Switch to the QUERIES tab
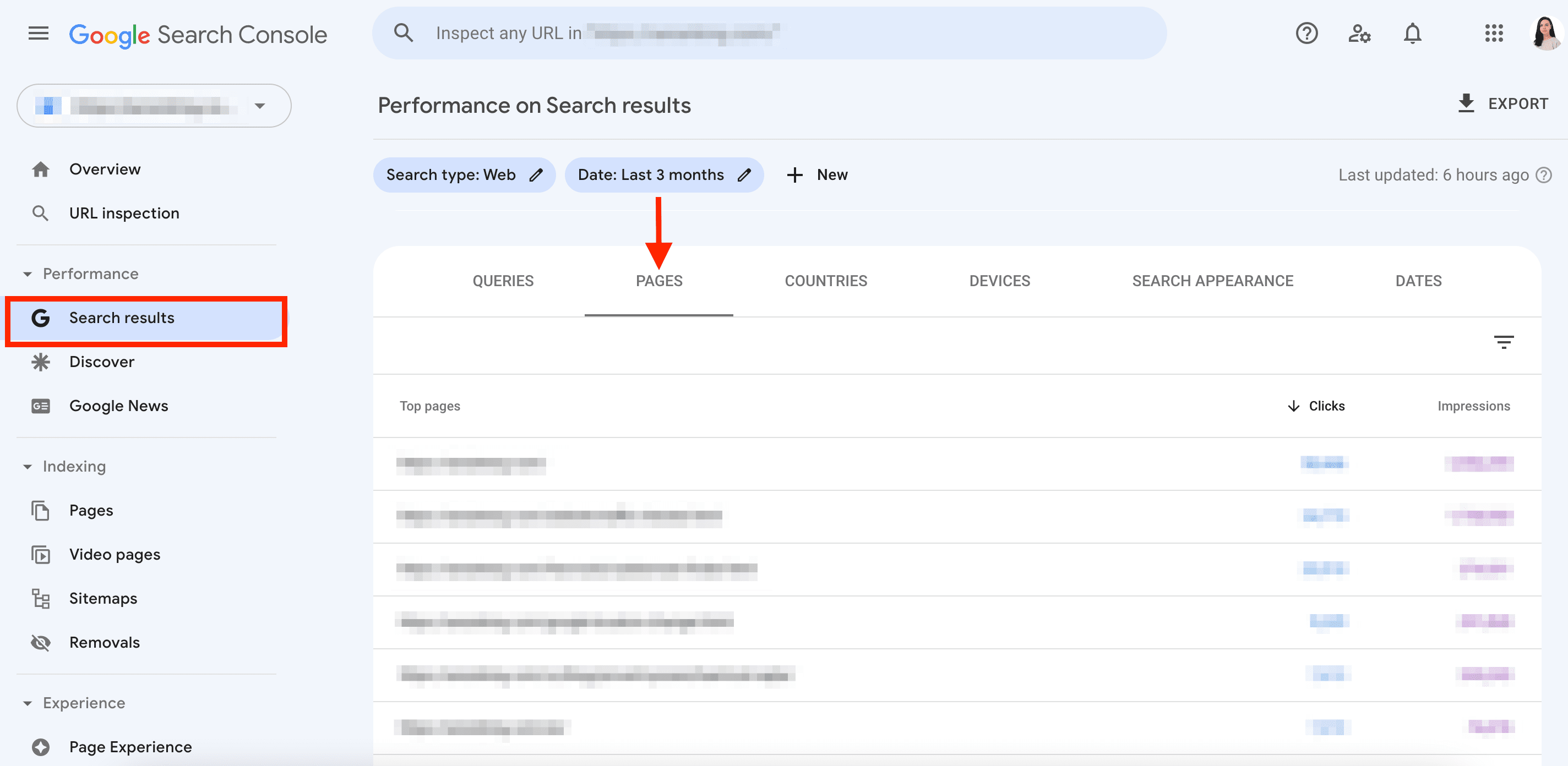 [503, 281]
